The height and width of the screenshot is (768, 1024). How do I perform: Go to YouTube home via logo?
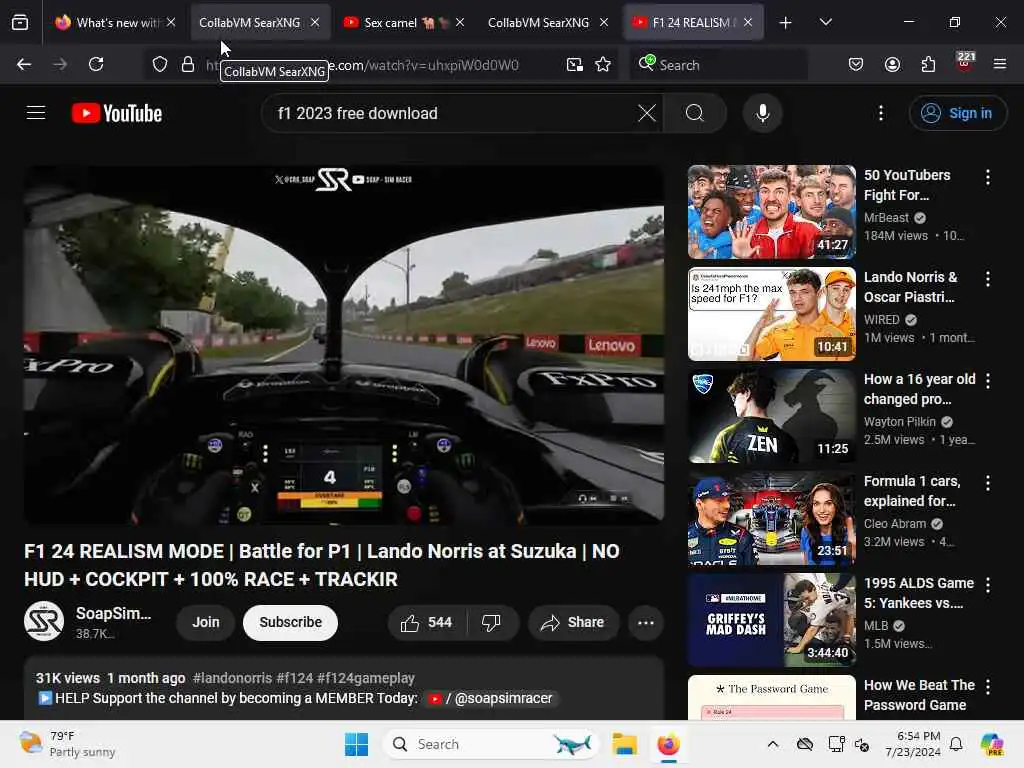[x=117, y=113]
